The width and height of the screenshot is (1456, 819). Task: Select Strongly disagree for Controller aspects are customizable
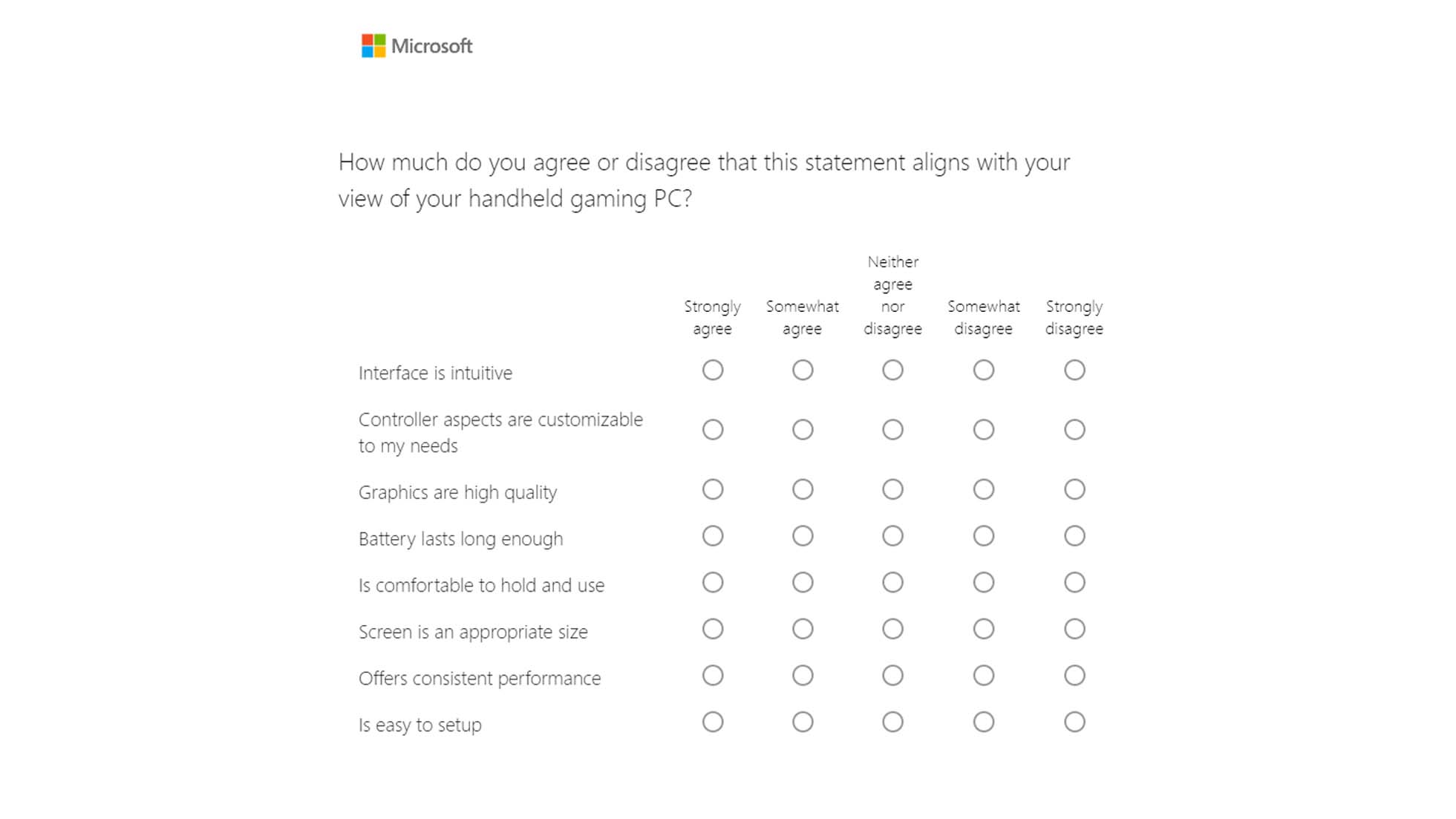coord(1074,429)
